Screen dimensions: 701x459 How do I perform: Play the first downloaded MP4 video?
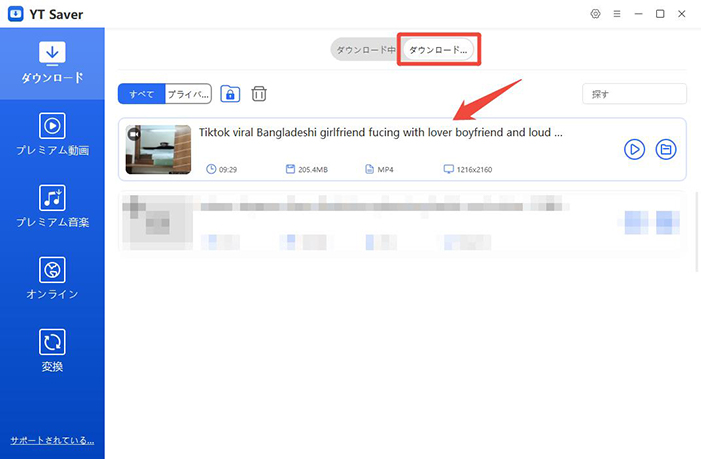click(634, 149)
